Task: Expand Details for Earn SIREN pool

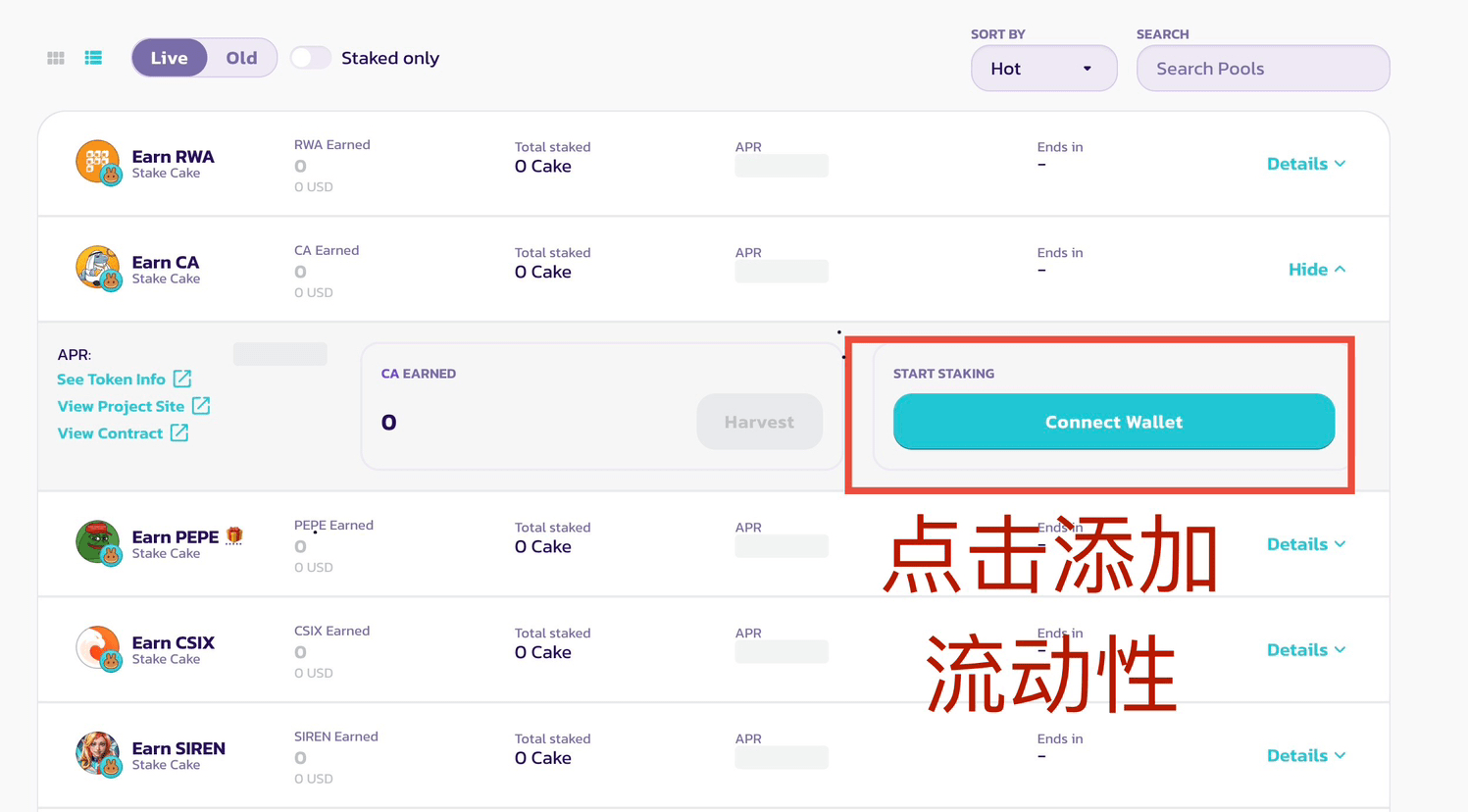Action: coord(1305,756)
